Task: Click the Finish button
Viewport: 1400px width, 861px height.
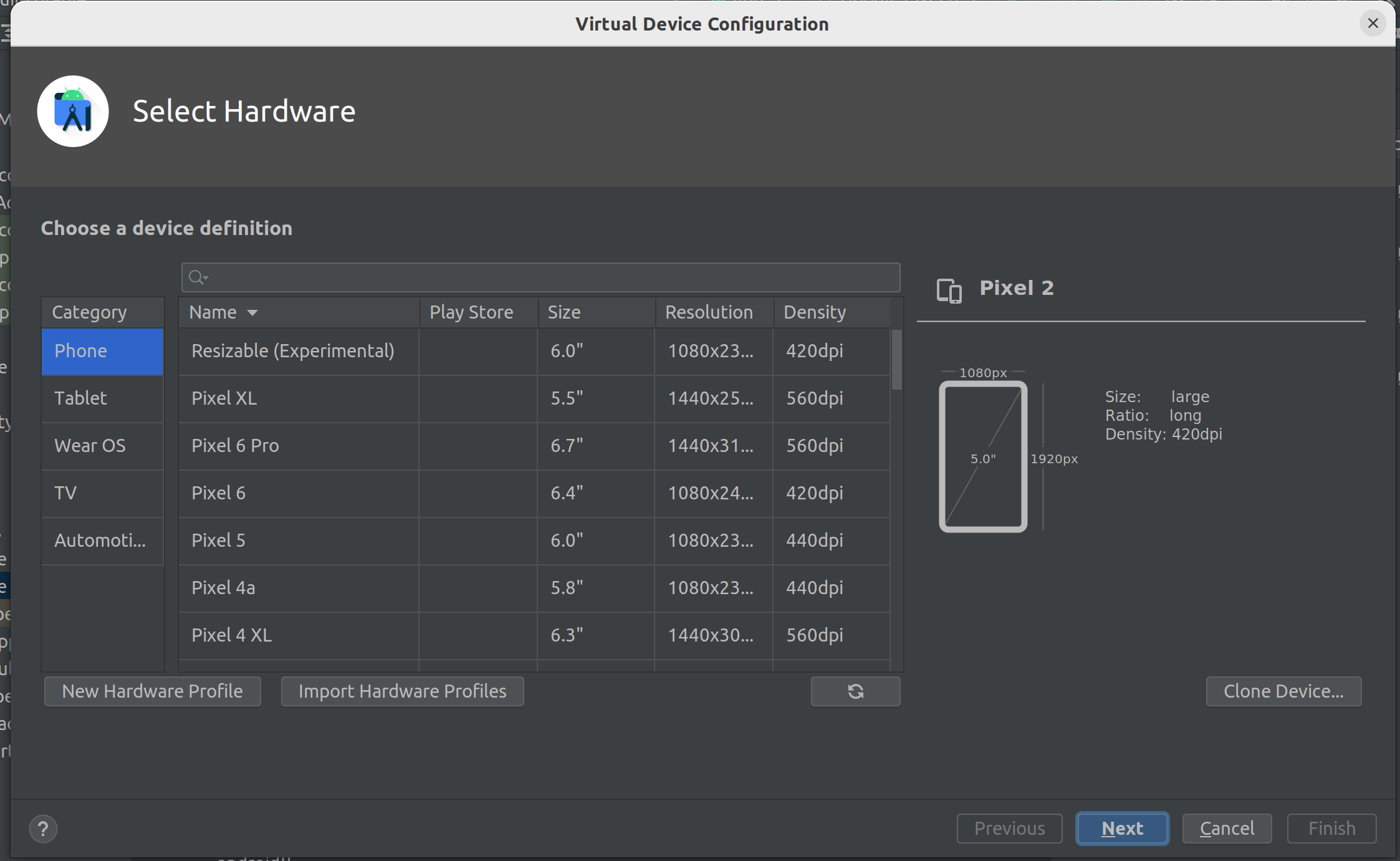Action: [1331, 829]
